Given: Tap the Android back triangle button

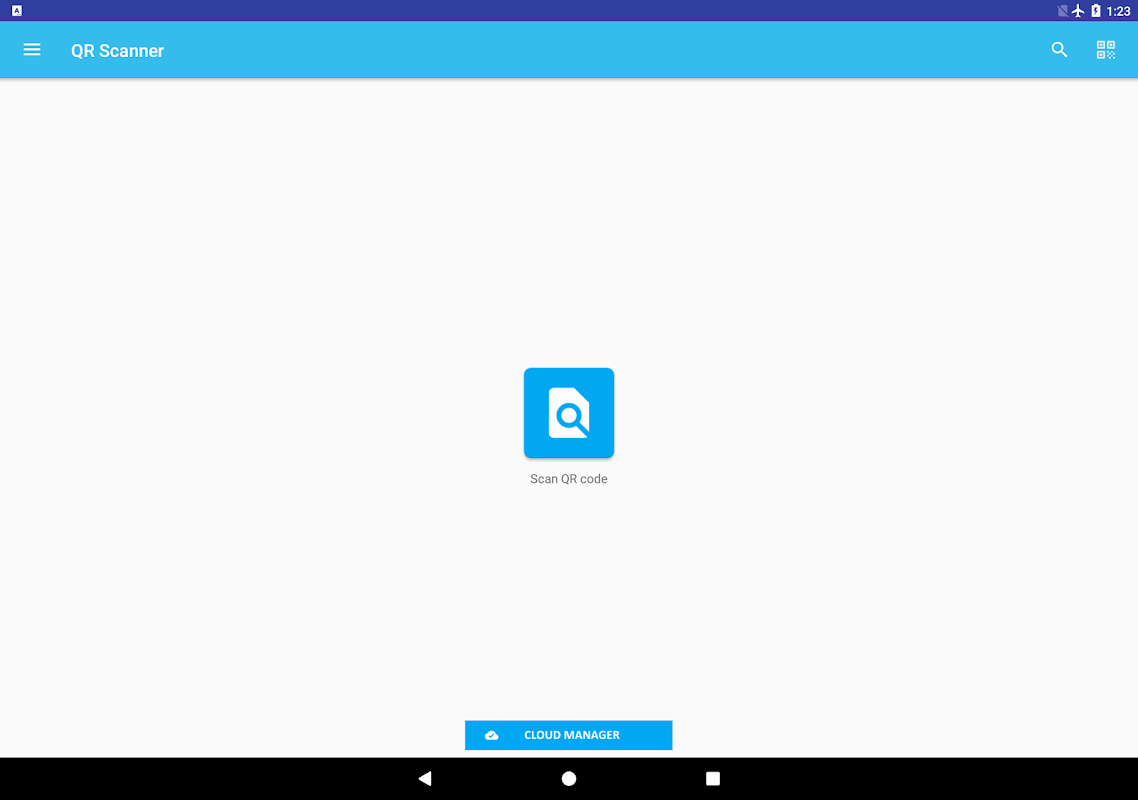Looking at the screenshot, I should click(425, 778).
